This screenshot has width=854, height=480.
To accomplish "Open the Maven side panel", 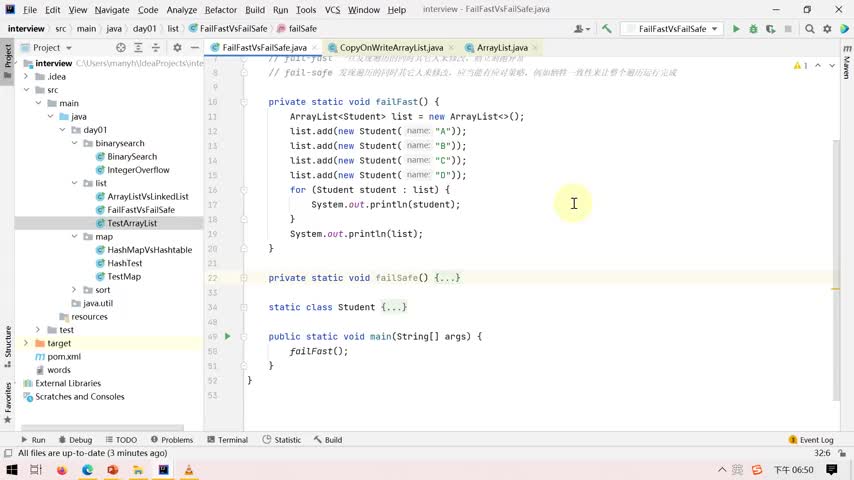I will coord(847,64).
